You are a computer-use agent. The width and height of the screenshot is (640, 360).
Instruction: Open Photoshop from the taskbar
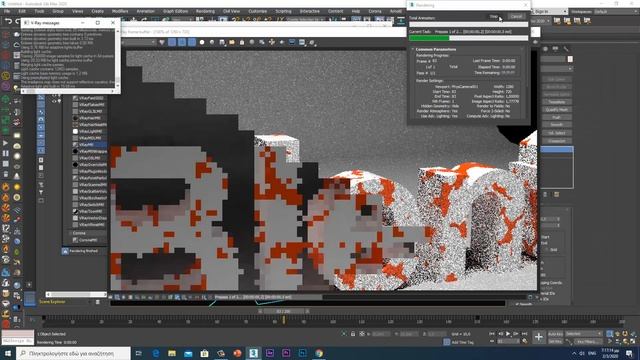302,353
